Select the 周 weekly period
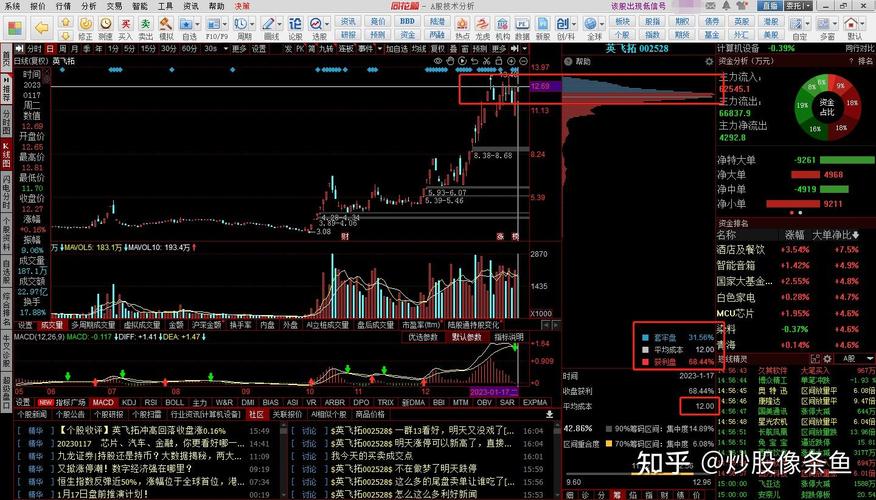 pos(63,49)
